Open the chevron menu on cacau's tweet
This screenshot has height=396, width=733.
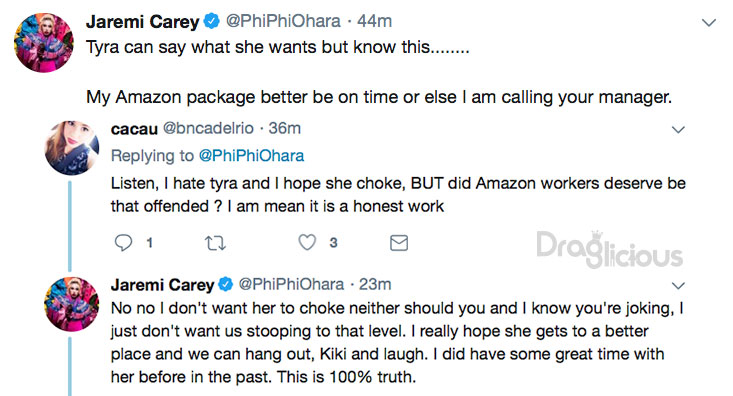[678, 130]
